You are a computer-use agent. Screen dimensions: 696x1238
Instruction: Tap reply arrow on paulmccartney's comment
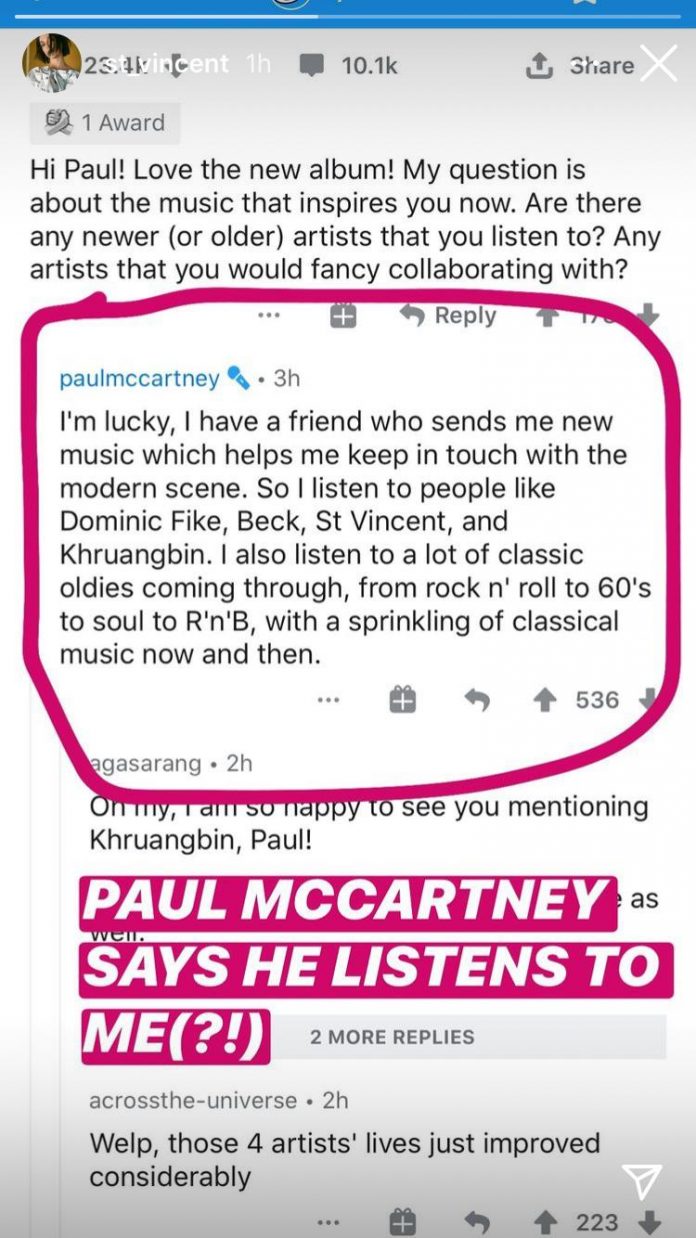(478, 701)
